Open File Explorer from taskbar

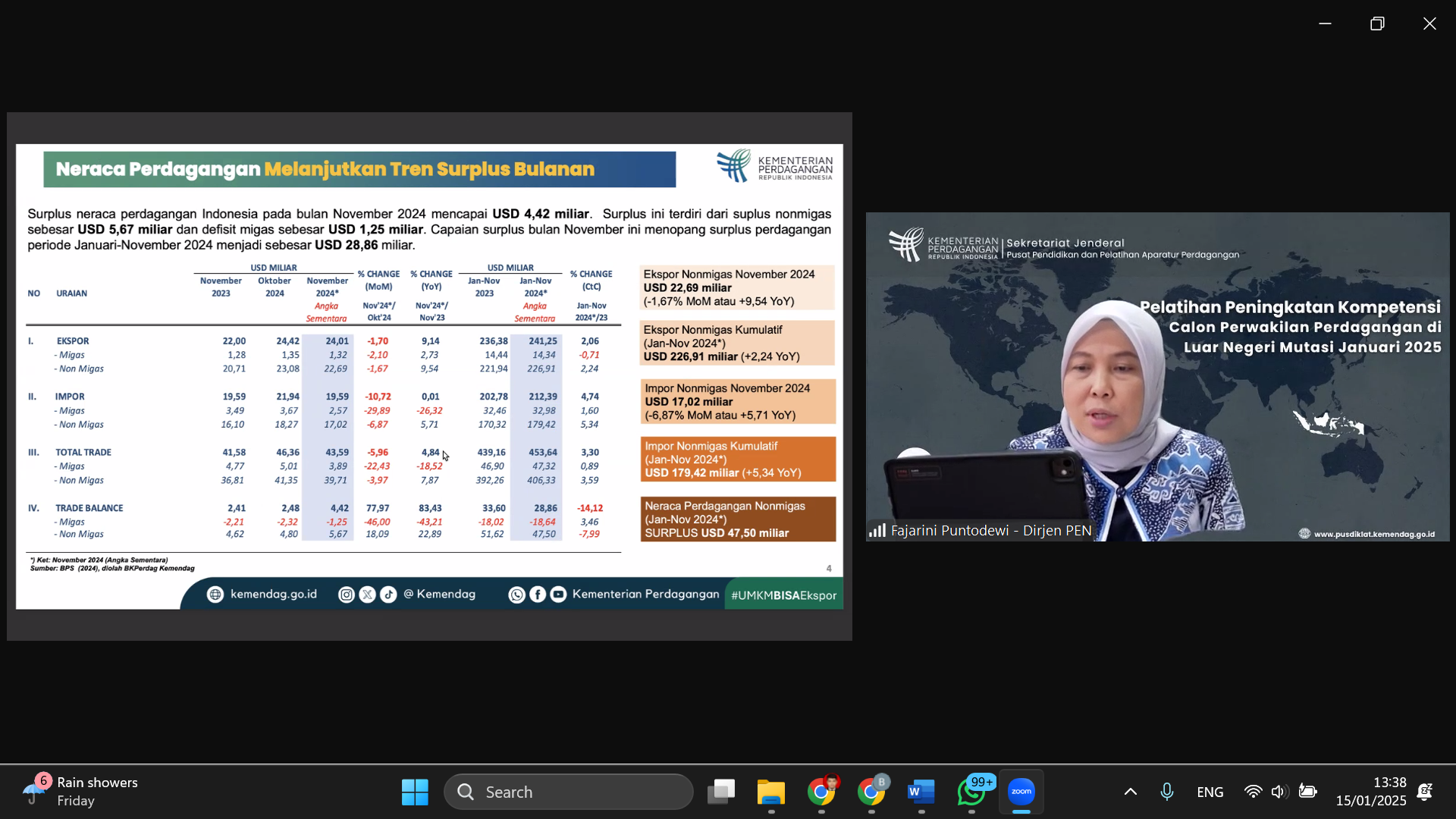[x=770, y=792]
